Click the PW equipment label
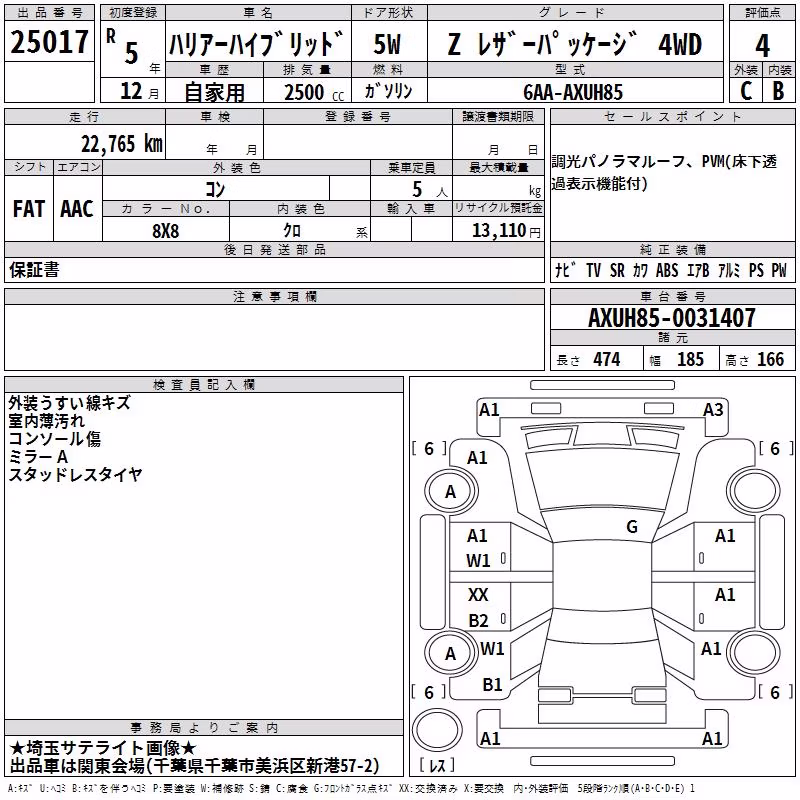The height and width of the screenshot is (800, 800). pos(779,270)
